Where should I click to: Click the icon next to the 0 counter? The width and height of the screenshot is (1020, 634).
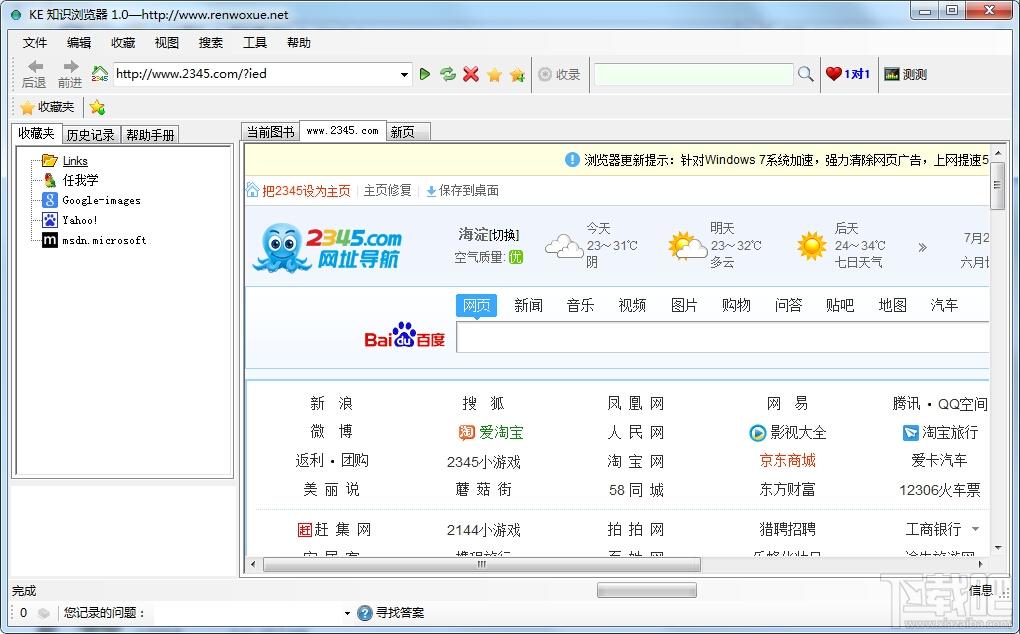tap(44, 613)
